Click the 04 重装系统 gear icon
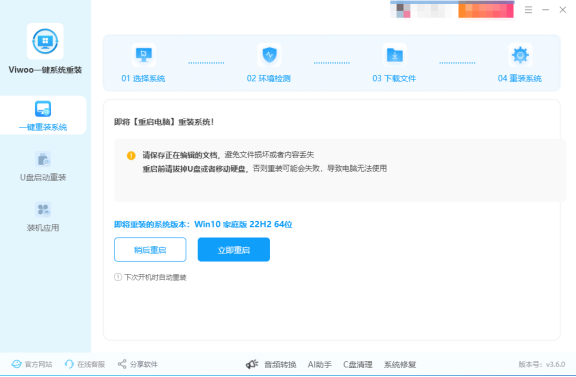 coord(520,55)
